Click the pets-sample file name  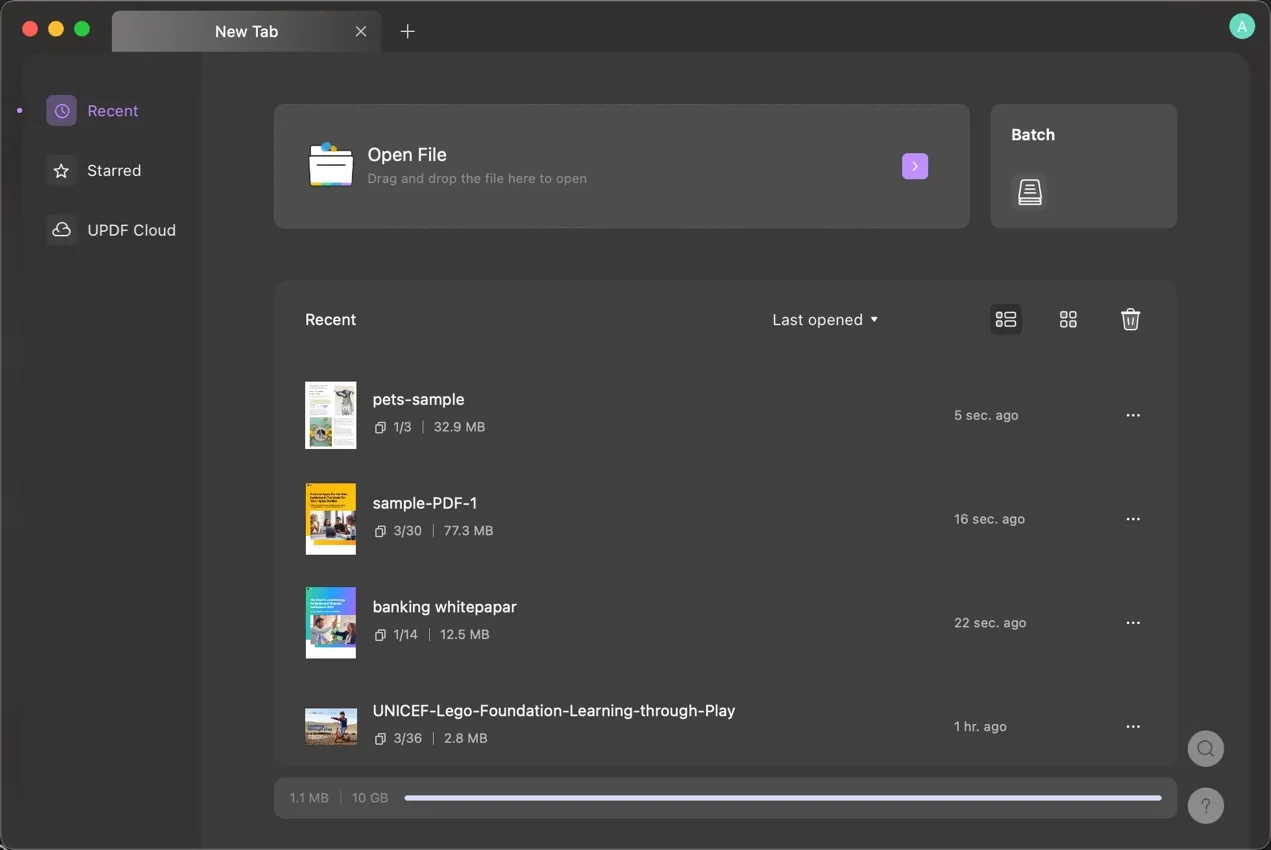coord(418,400)
